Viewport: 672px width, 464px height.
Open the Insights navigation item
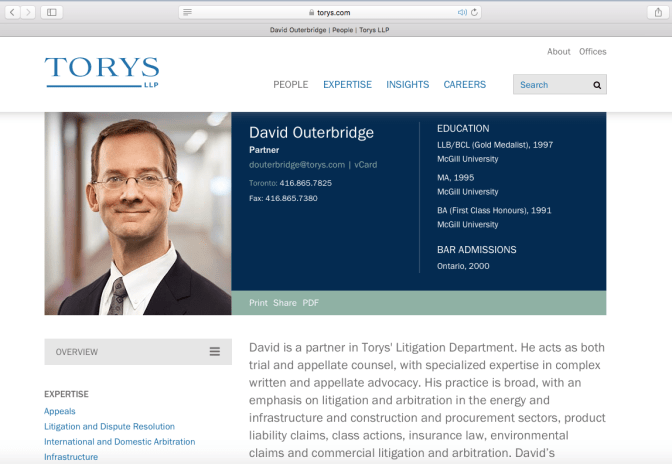point(407,85)
